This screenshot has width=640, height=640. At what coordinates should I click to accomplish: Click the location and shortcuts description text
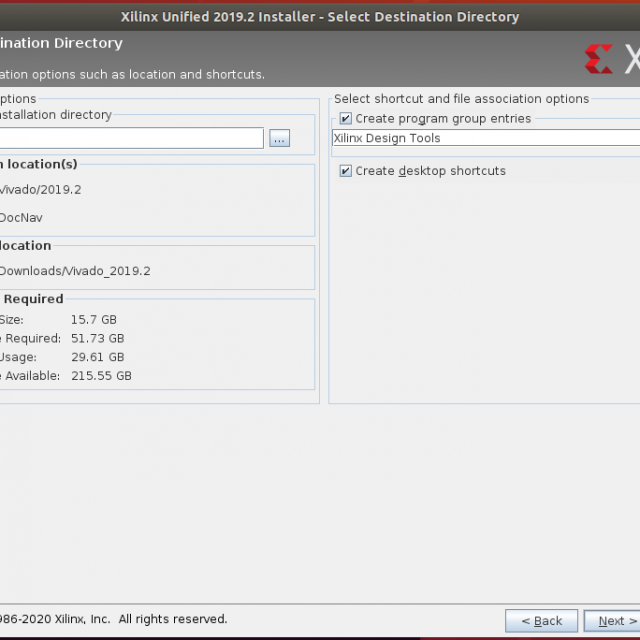132,75
